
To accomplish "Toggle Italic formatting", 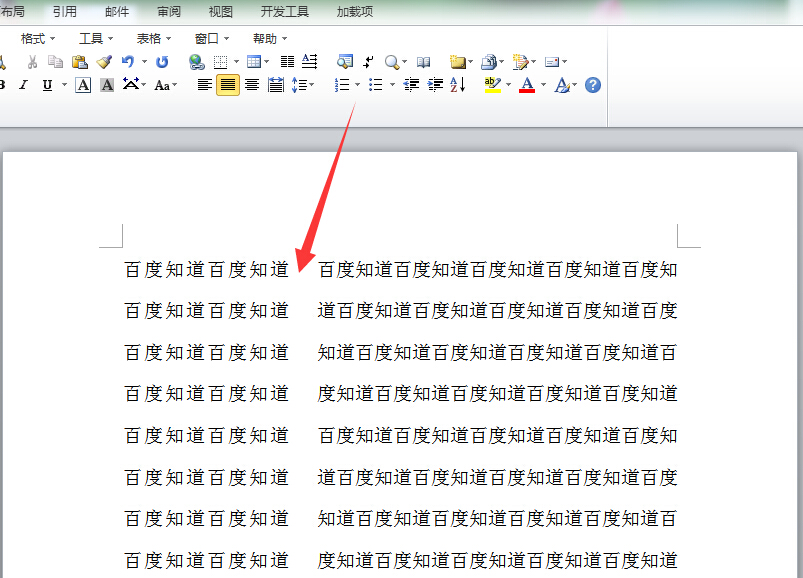I will click(x=24, y=85).
